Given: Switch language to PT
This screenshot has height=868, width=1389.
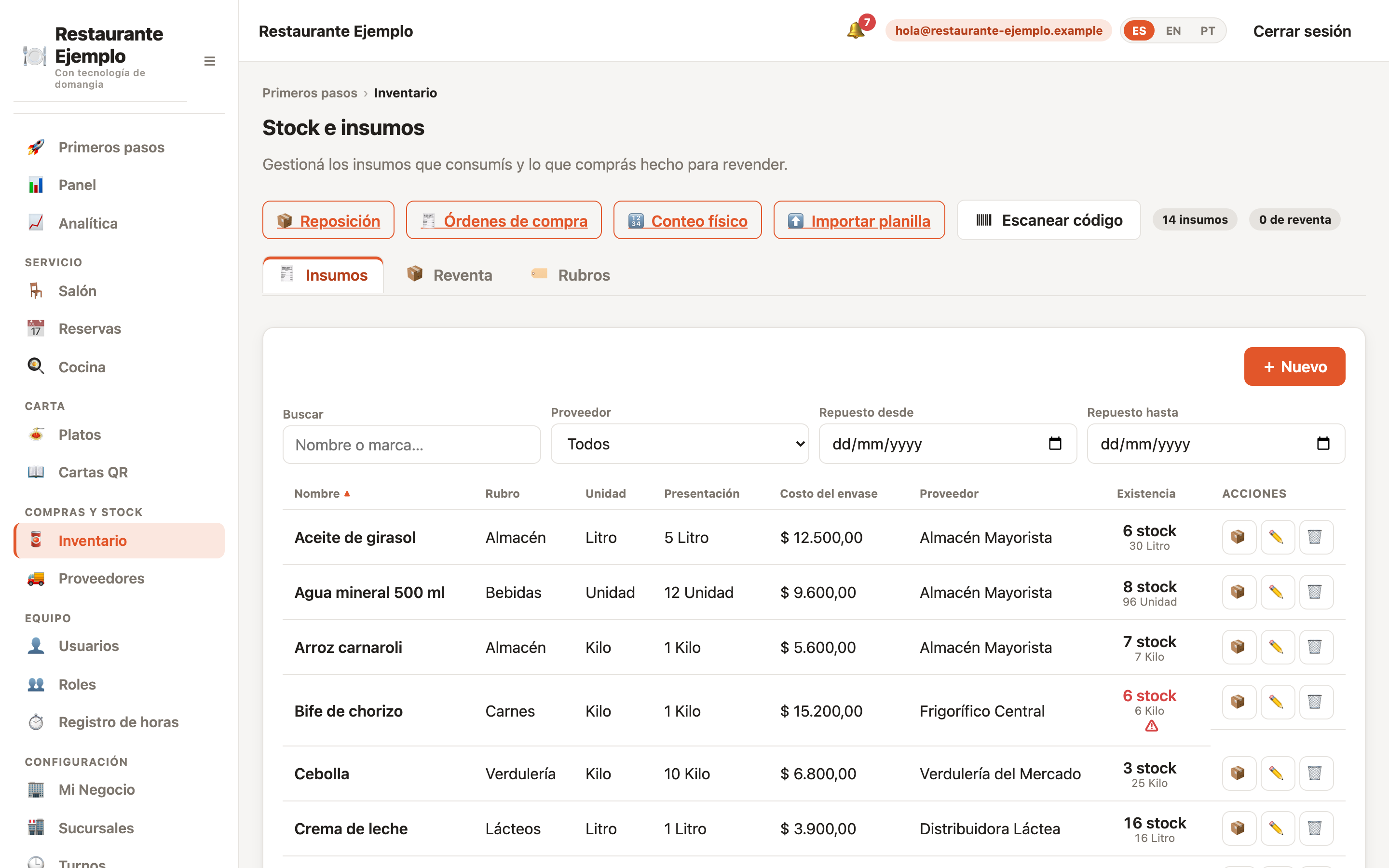Looking at the screenshot, I should [1207, 31].
